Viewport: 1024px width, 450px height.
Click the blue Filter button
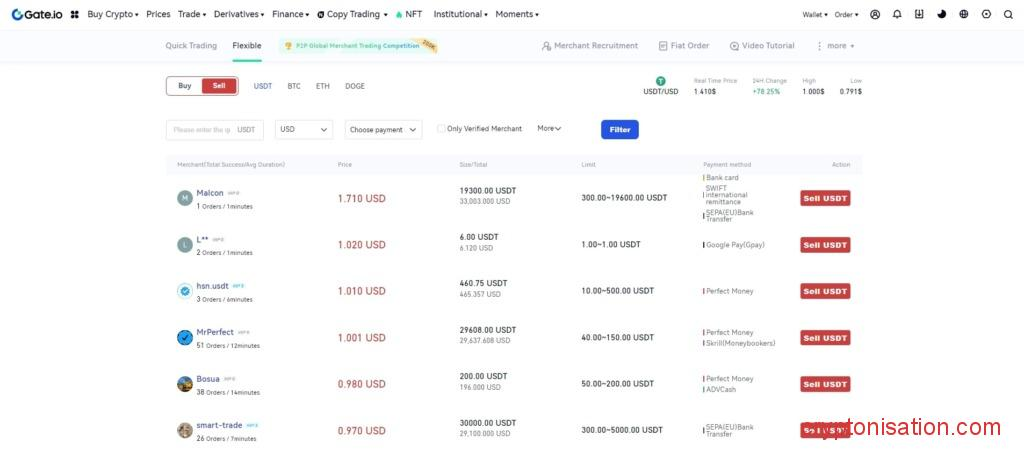619,129
